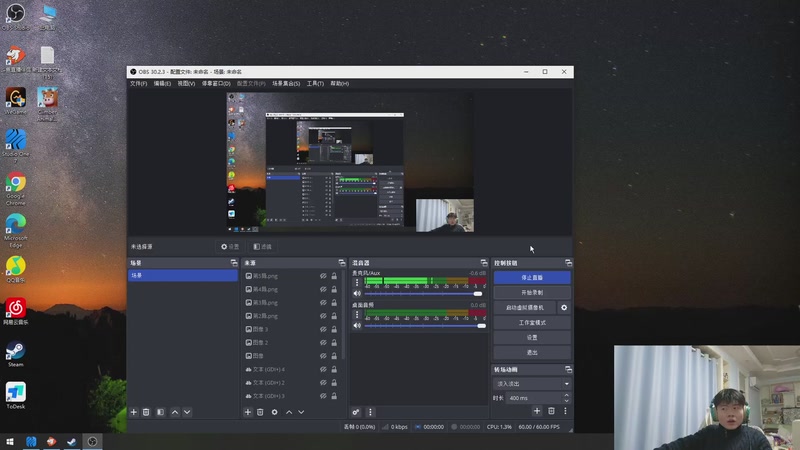The image size is (800, 450).
Task: Click the 开始录制 button
Action: pyautogui.click(x=532, y=293)
